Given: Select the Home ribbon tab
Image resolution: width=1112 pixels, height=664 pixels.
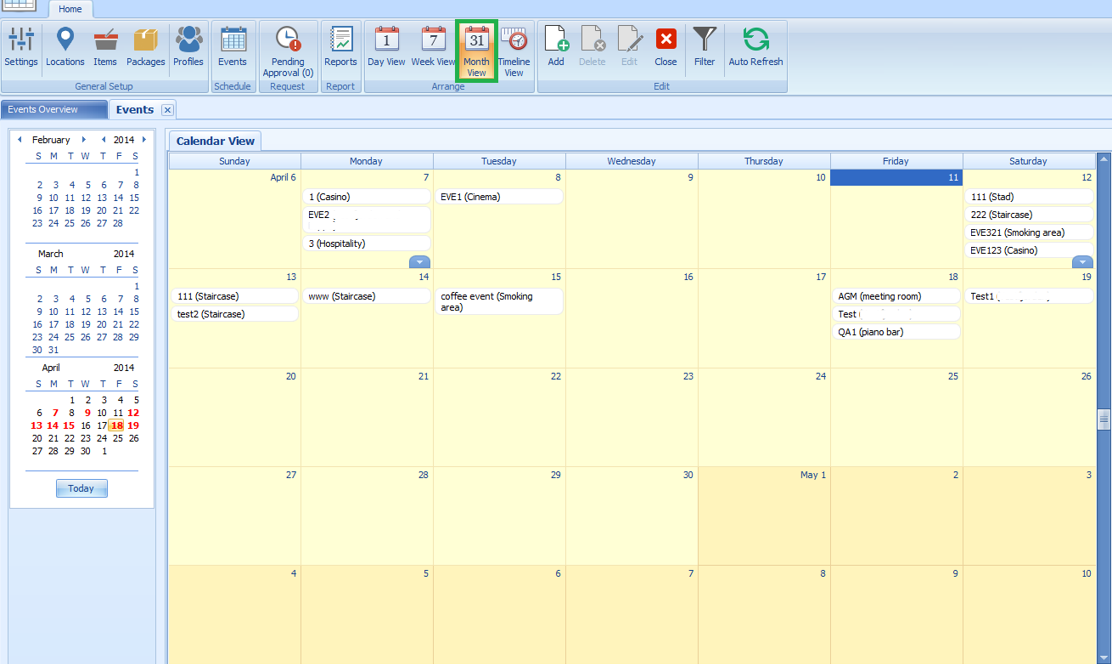Looking at the screenshot, I should 70,8.
